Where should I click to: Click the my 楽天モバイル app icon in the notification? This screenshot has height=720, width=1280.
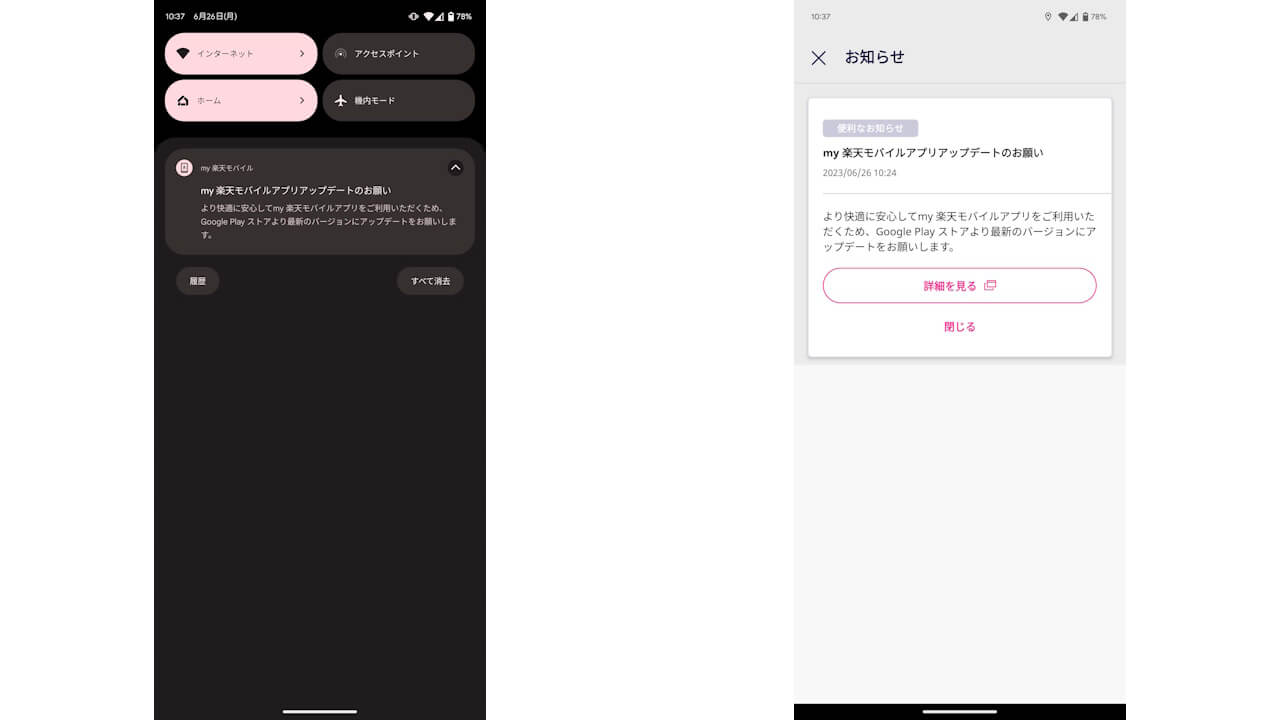coord(184,167)
